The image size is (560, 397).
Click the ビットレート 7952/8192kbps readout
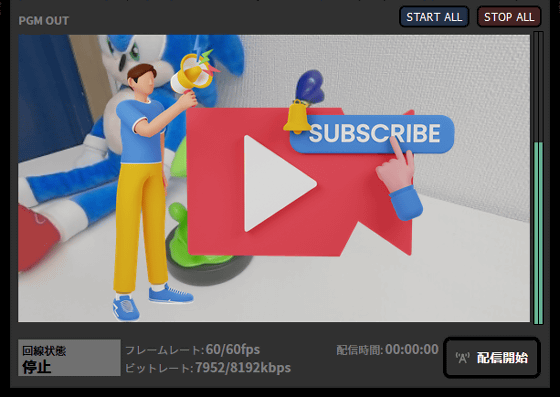[x=208, y=367]
